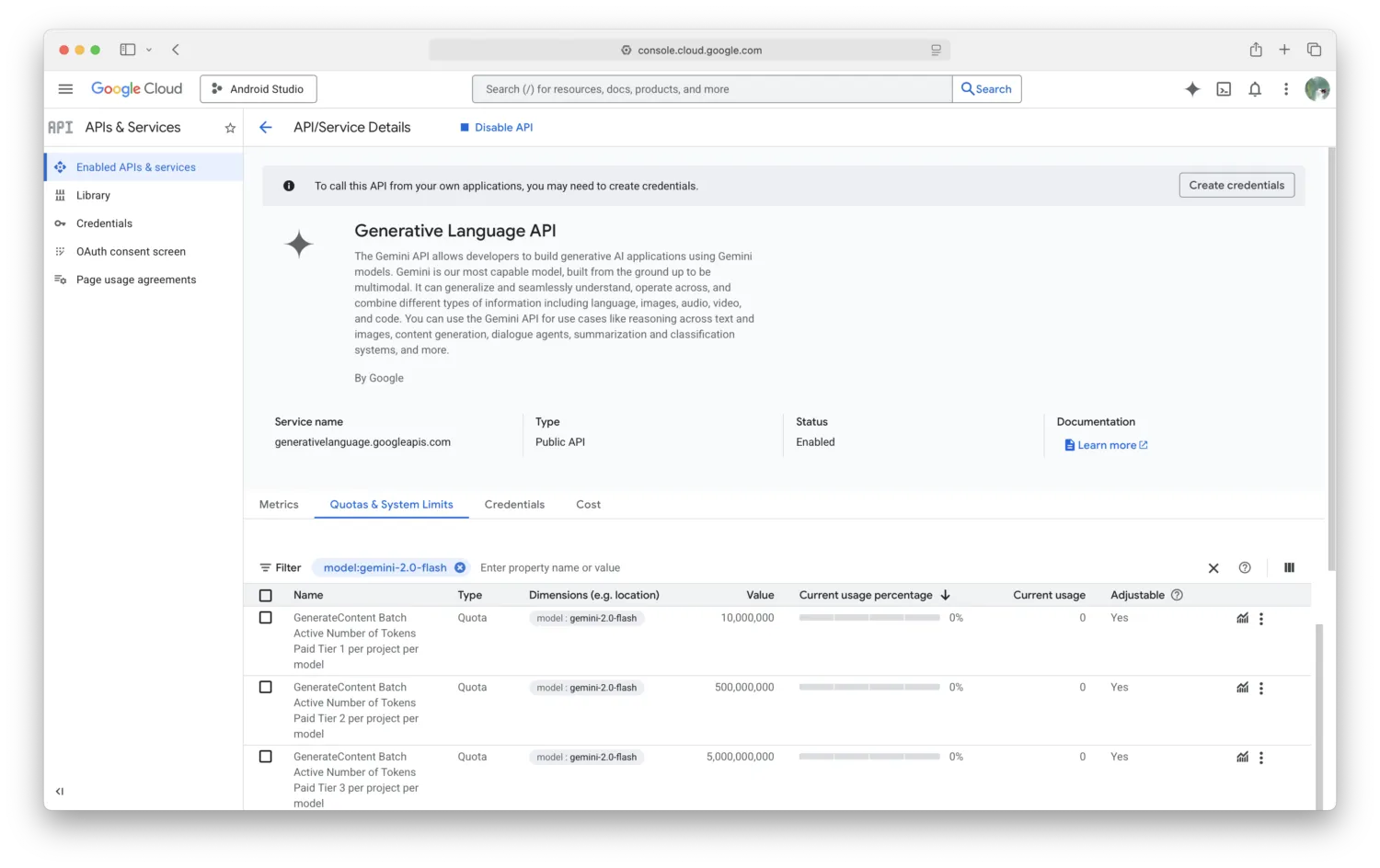Image resolution: width=1380 pixels, height=868 pixels.
Task: View monitoring chart for Tier 1 quota
Action: tap(1242, 618)
